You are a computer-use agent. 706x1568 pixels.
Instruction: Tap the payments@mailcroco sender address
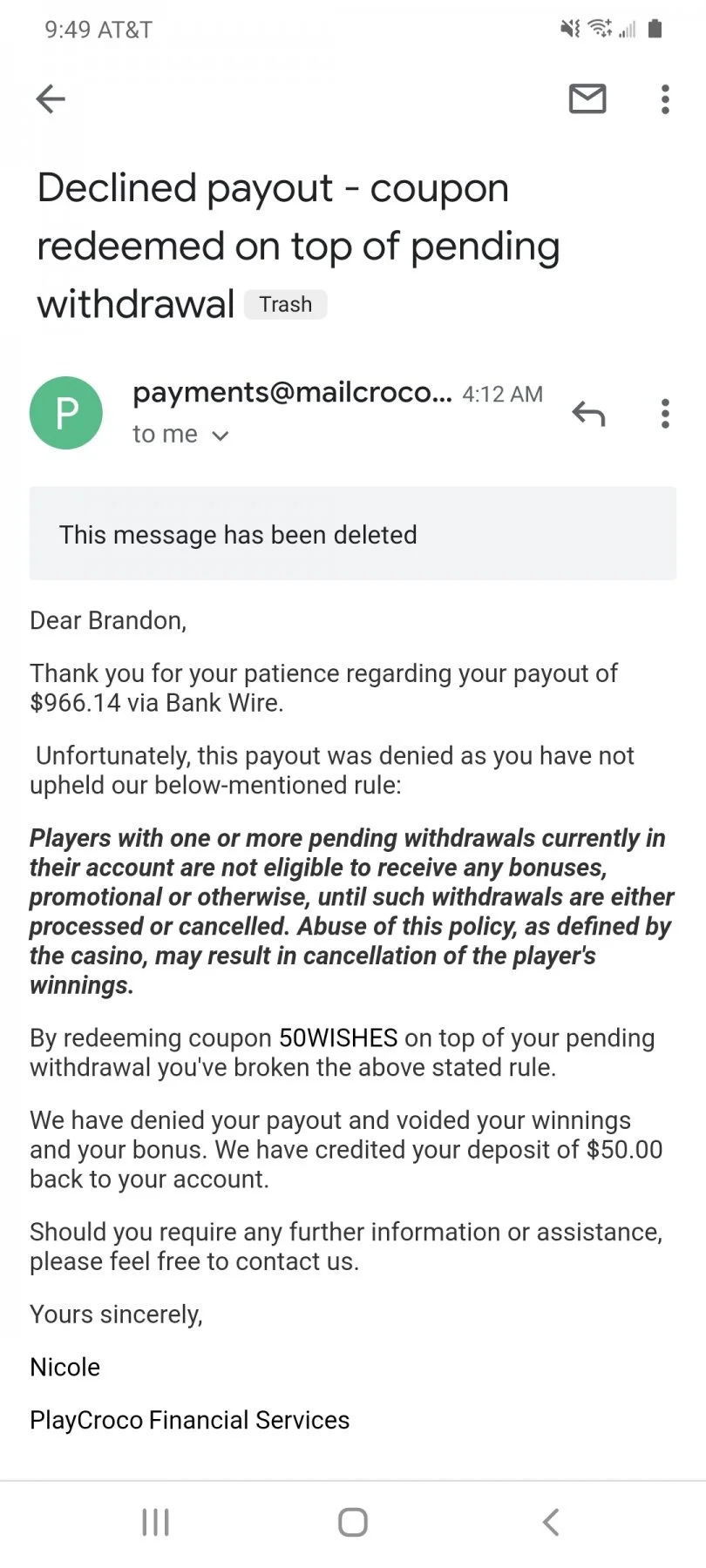292,393
